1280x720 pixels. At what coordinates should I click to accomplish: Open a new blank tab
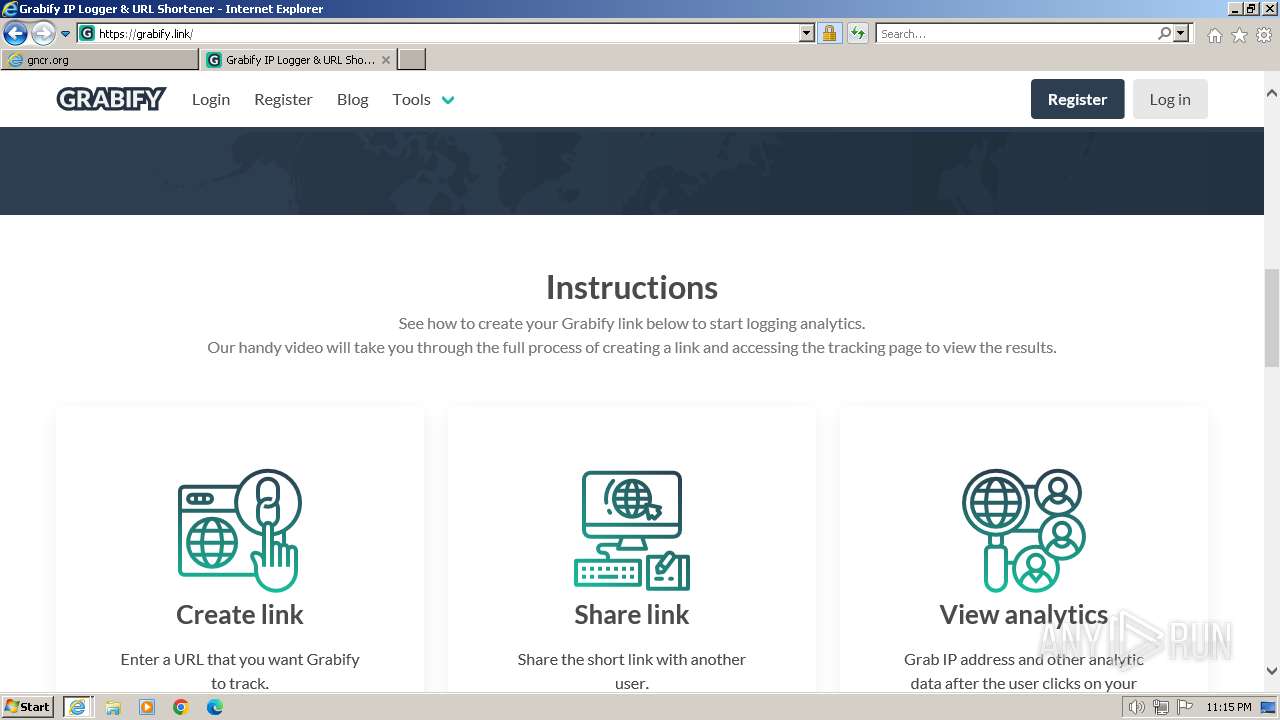pyautogui.click(x=412, y=60)
